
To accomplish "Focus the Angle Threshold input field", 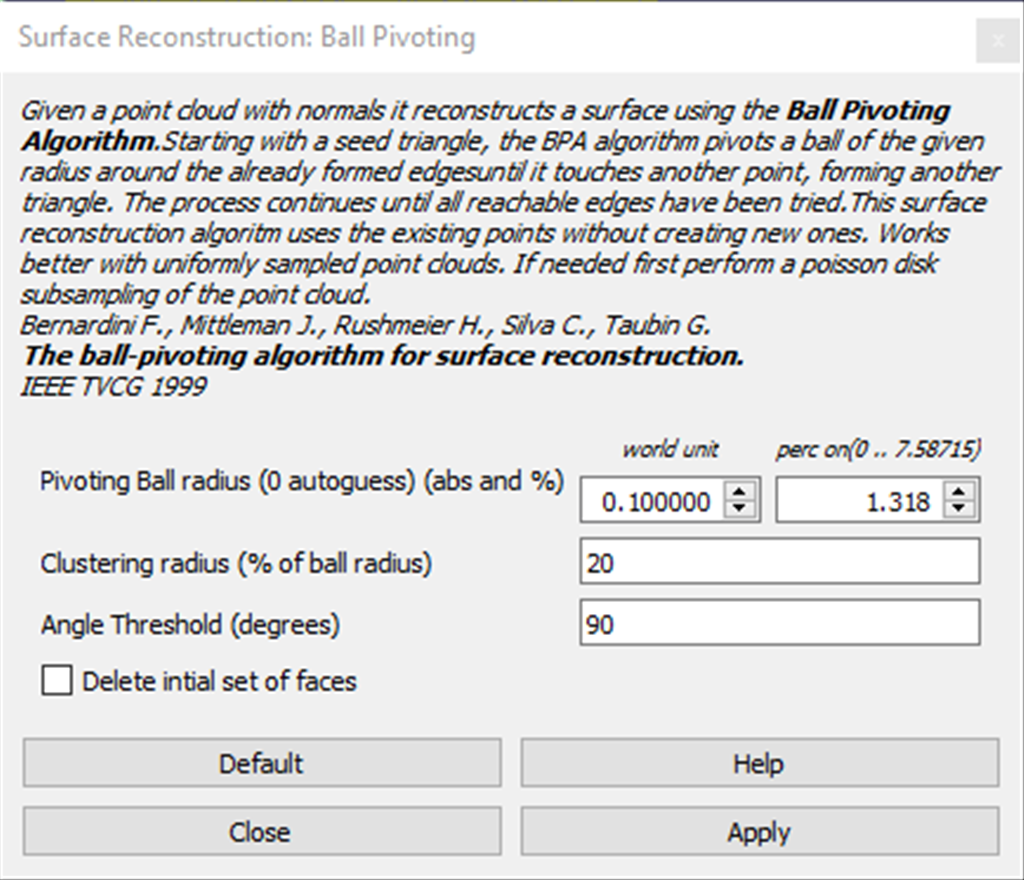I will [780, 625].
